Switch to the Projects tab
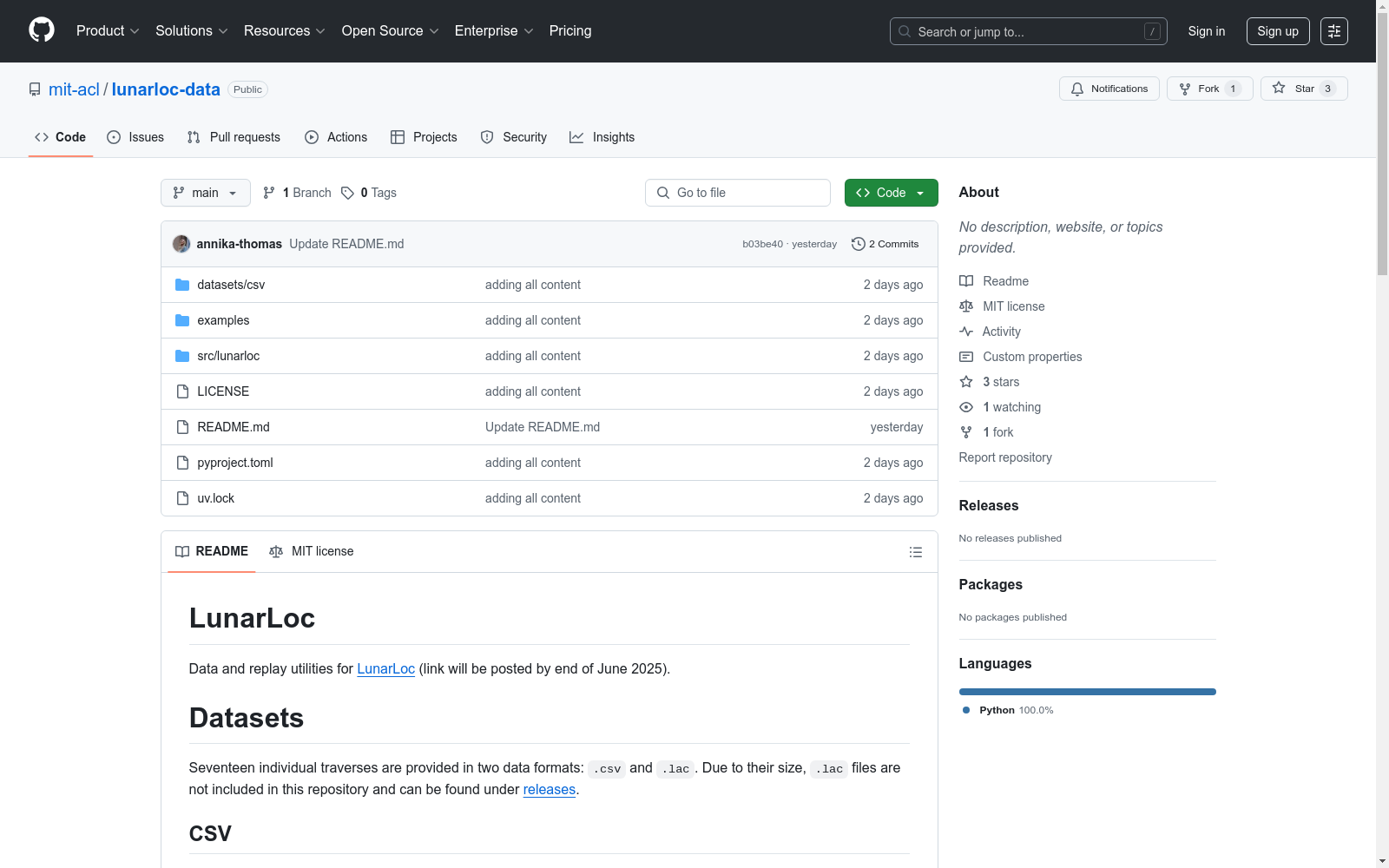The width and height of the screenshot is (1389, 868). (424, 137)
